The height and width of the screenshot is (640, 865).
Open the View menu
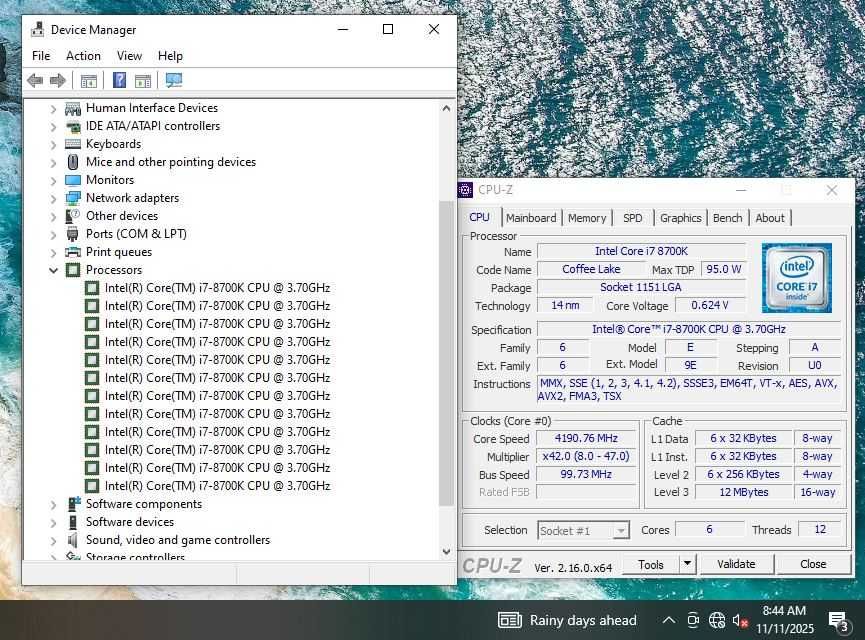[x=129, y=56]
